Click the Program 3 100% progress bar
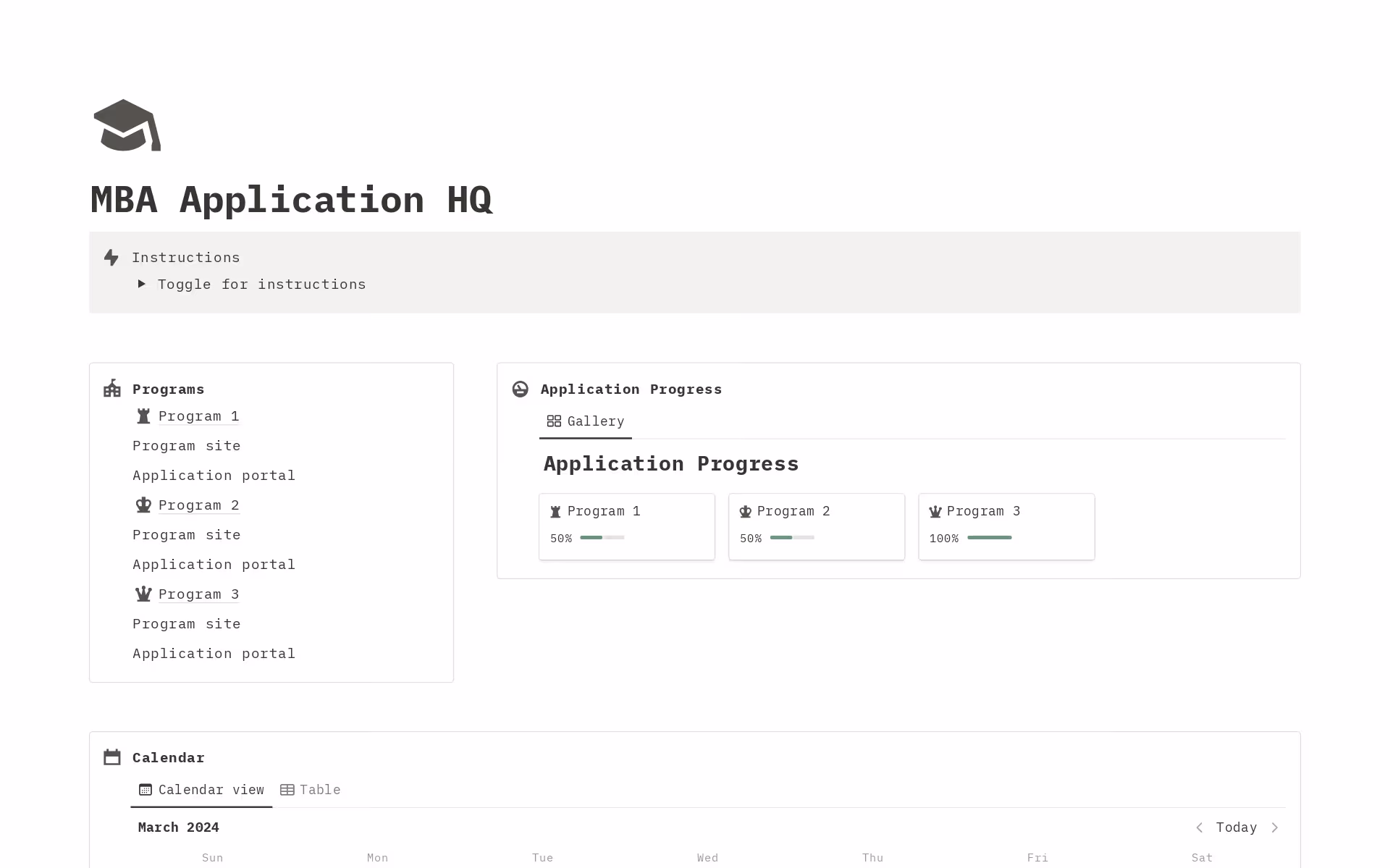The height and width of the screenshot is (868, 1390). [989, 538]
